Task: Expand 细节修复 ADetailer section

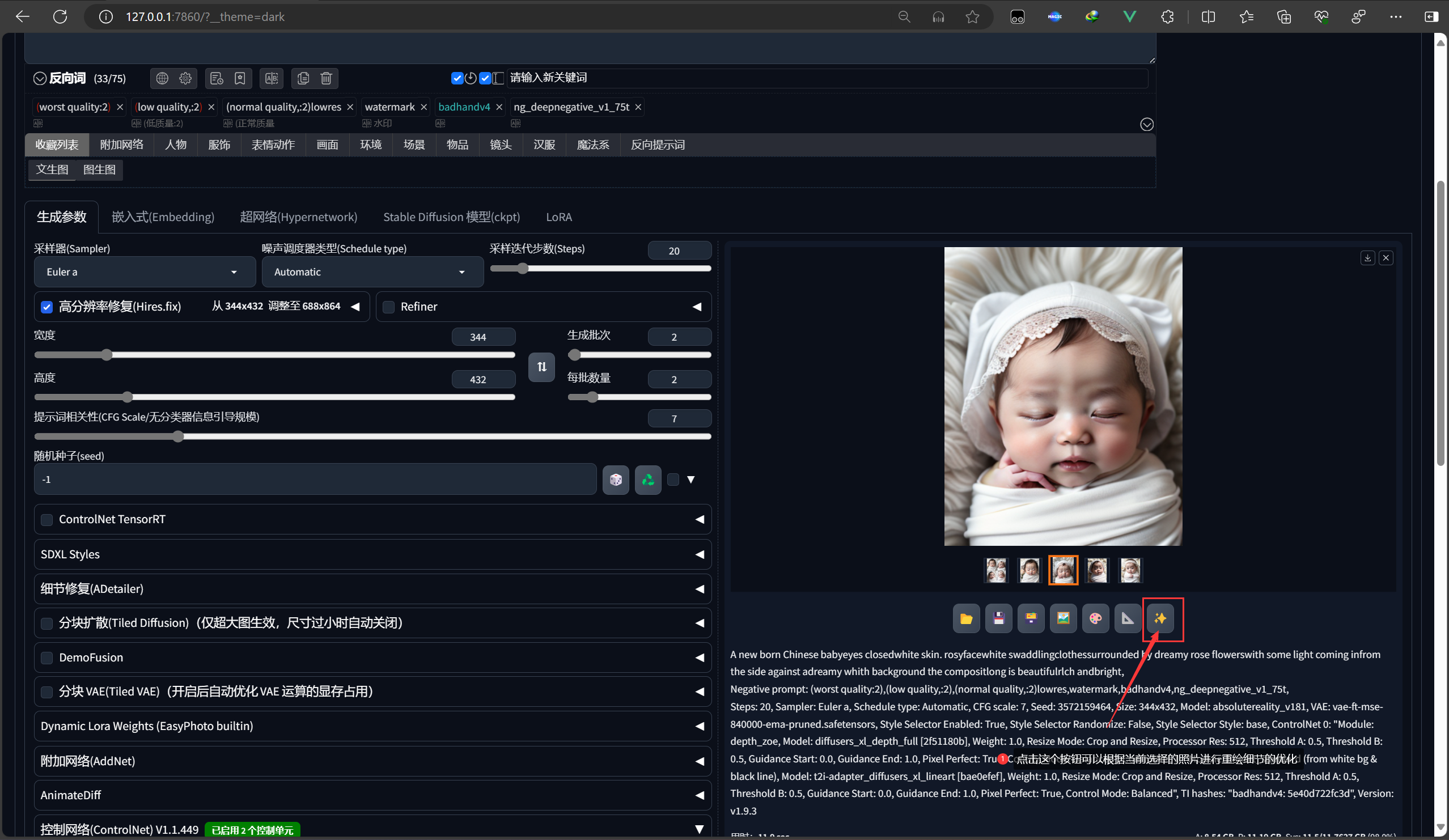Action: 372,589
